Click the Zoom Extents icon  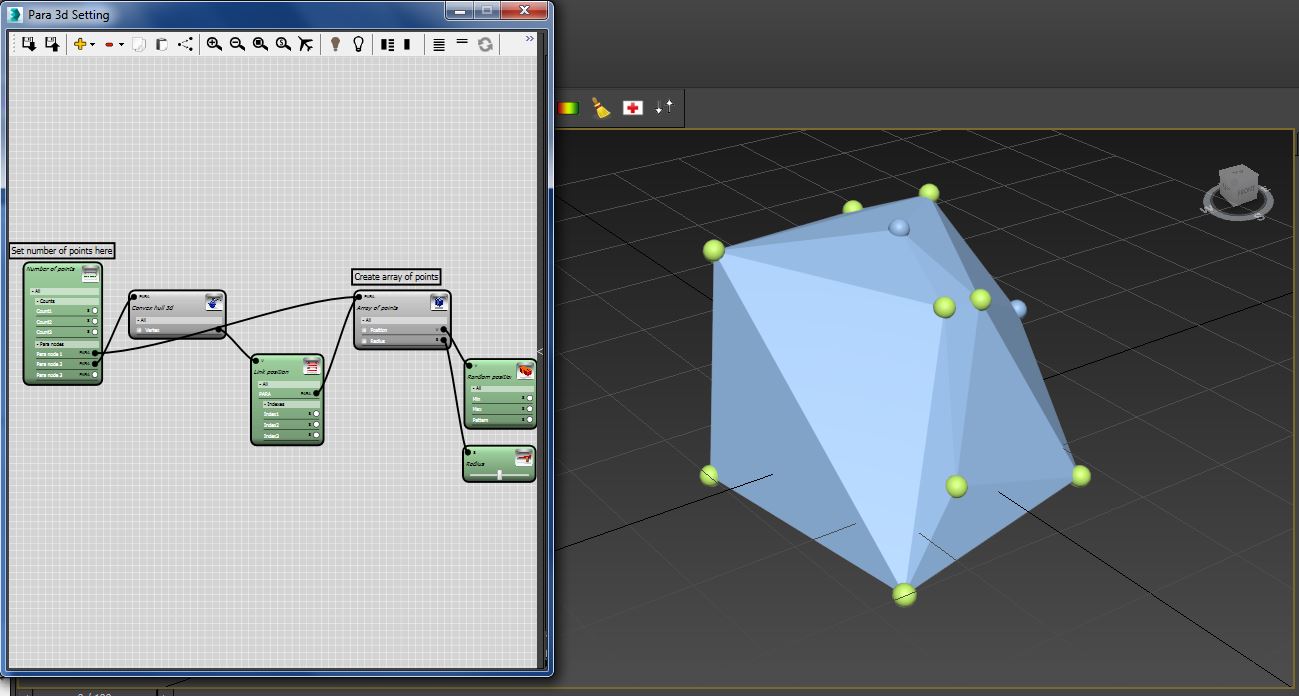click(x=258, y=44)
